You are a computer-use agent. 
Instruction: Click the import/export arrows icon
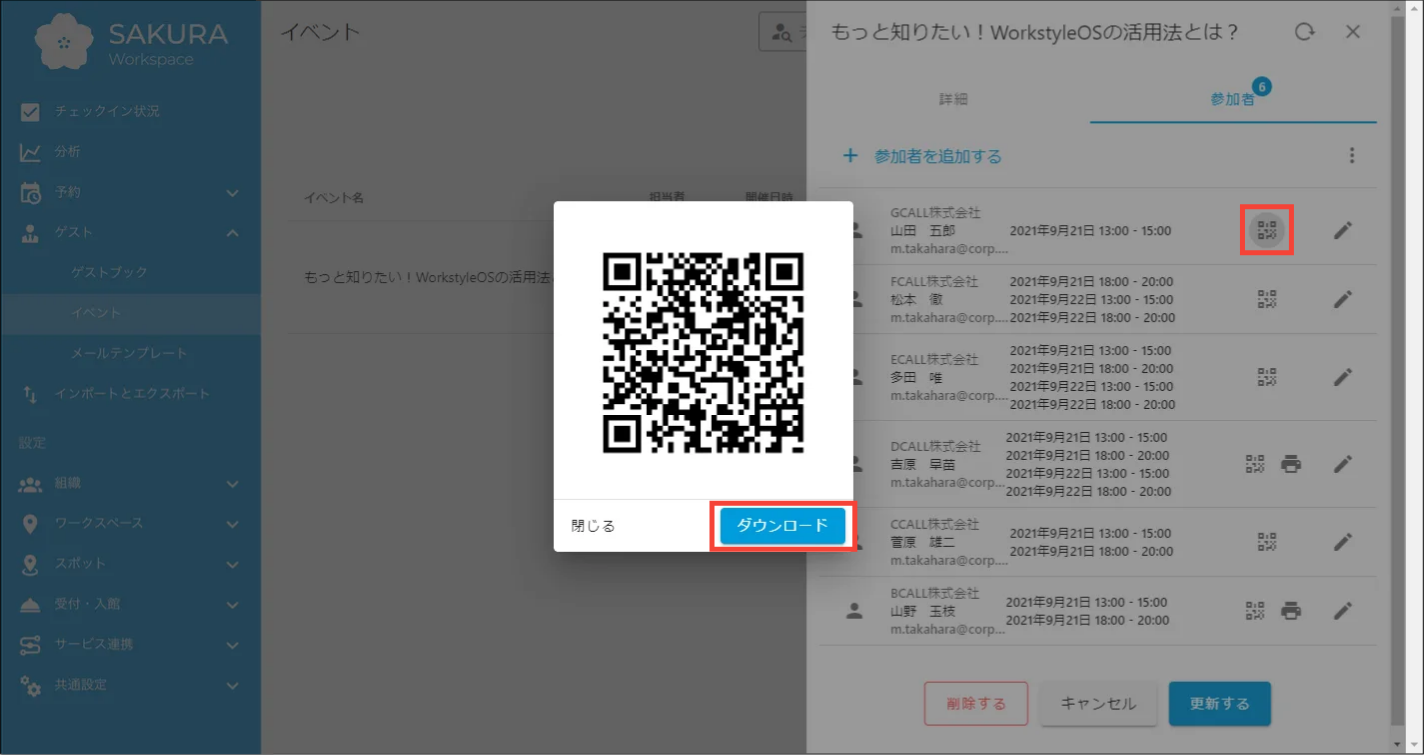point(30,394)
